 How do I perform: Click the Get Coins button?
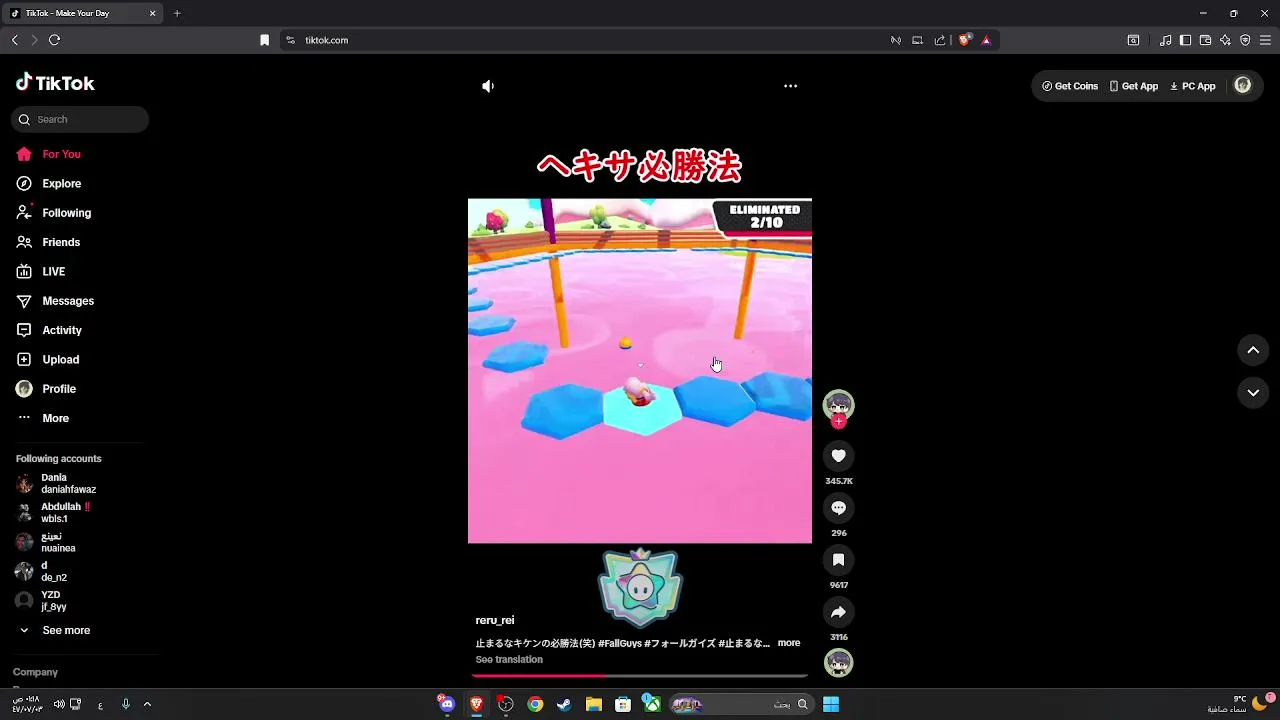click(1070, 86)
